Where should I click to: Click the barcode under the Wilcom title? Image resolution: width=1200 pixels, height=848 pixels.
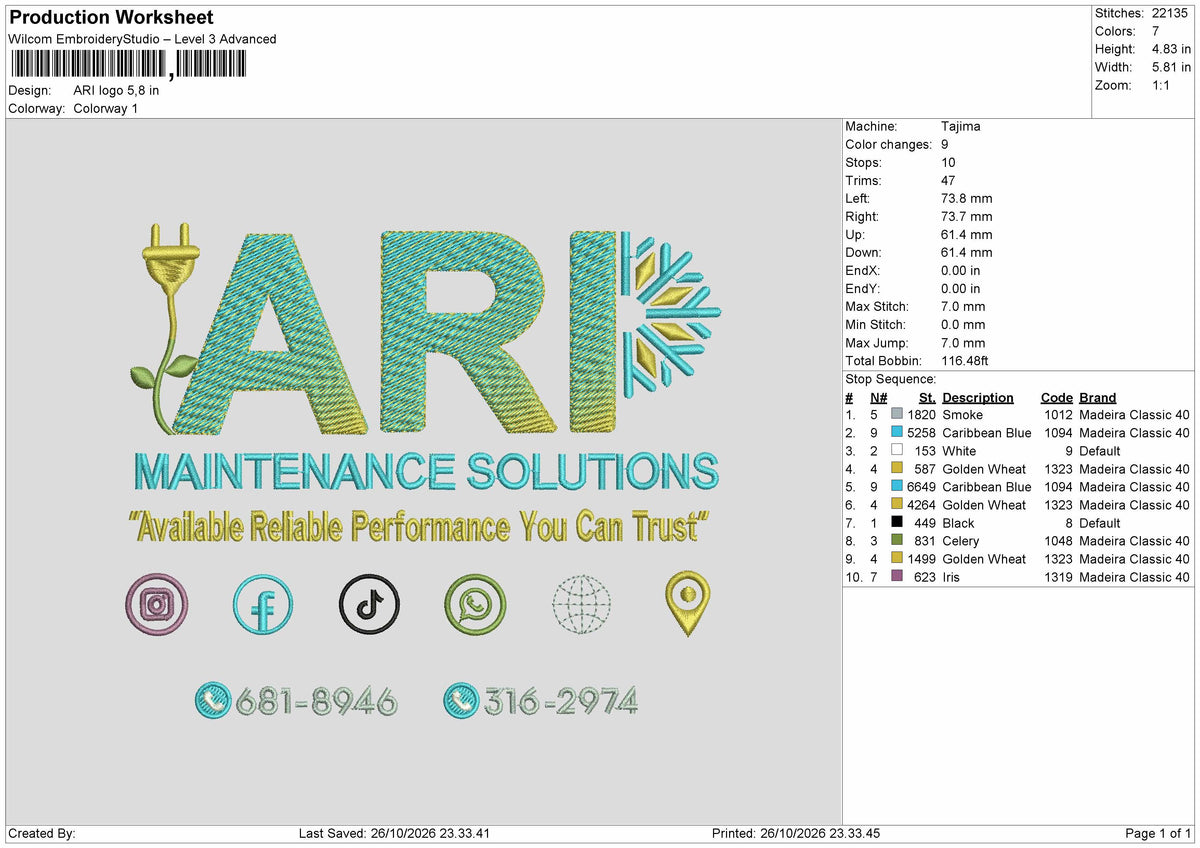[x=127, y=66]
